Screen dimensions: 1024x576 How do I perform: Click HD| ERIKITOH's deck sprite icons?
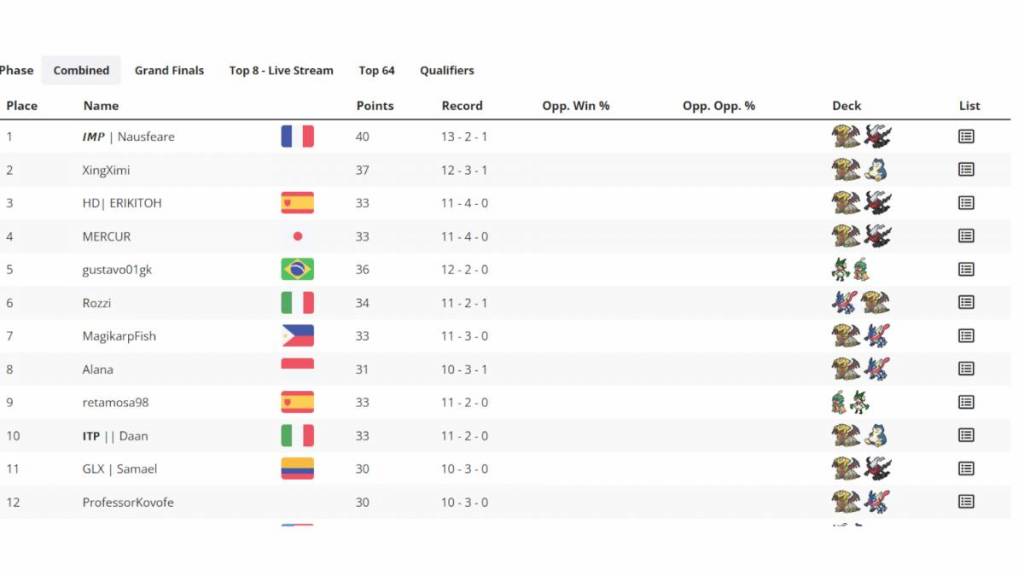pyautogui.click(x=861, y=203)
